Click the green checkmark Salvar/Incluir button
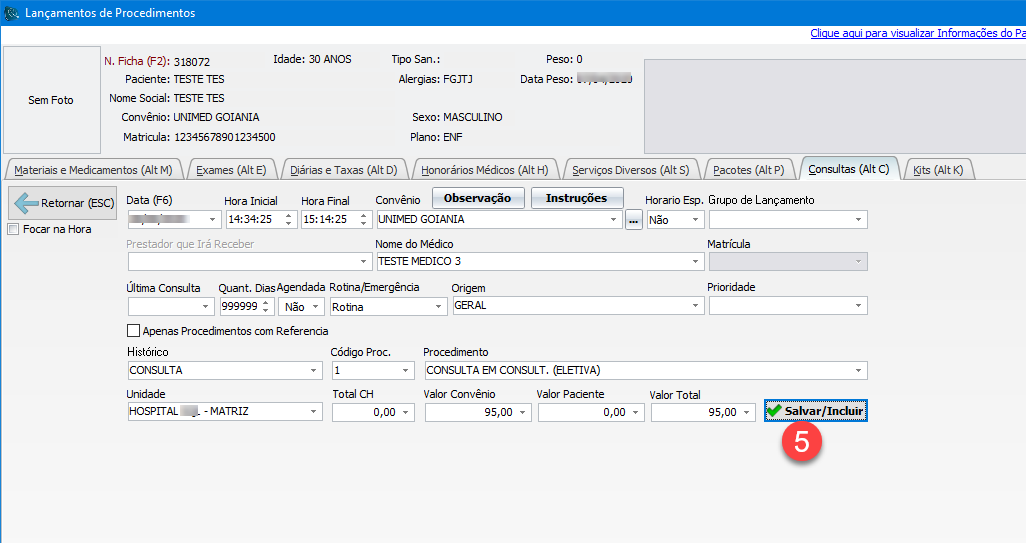This screenshot has width=1026, height=543. (x=815, y=411)
